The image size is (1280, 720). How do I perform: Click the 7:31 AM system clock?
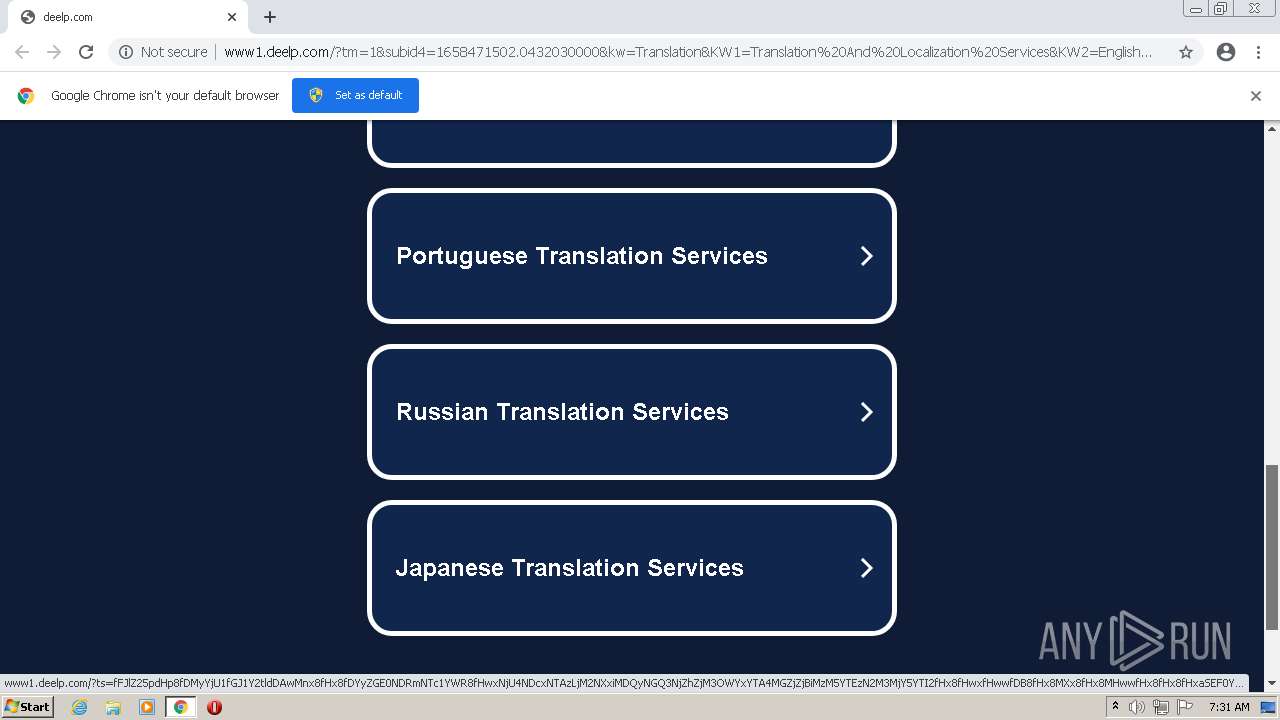1229,707
